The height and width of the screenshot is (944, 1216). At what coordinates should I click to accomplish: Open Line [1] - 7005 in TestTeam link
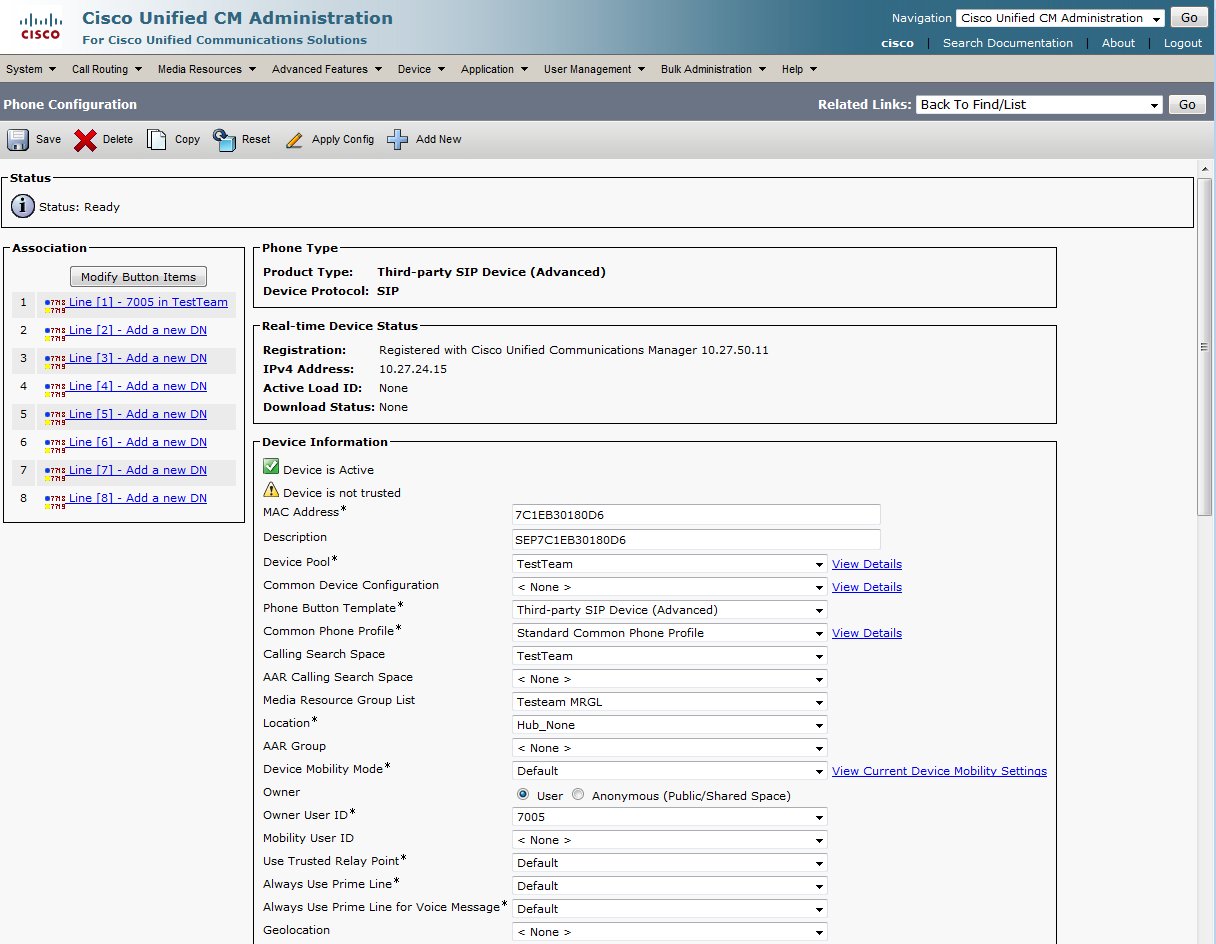148,302
